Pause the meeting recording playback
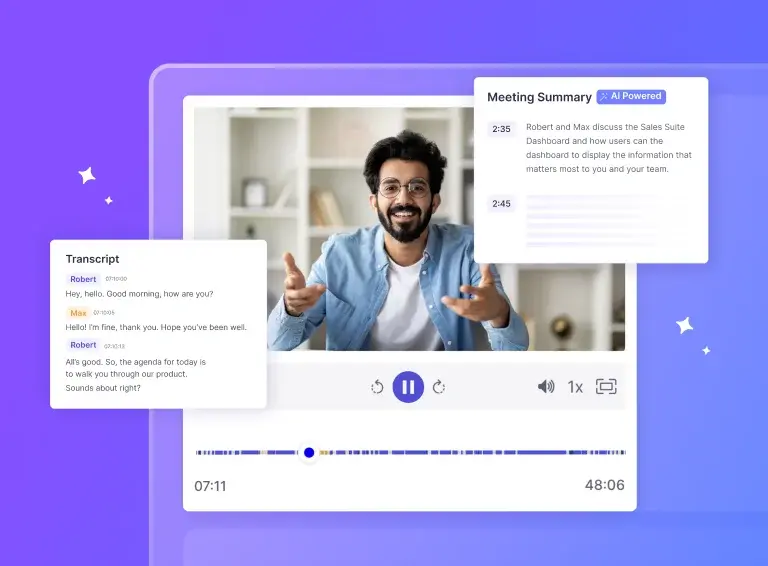Image resolution: width=768 pixels, height=566 pixels. click(408, 387)
